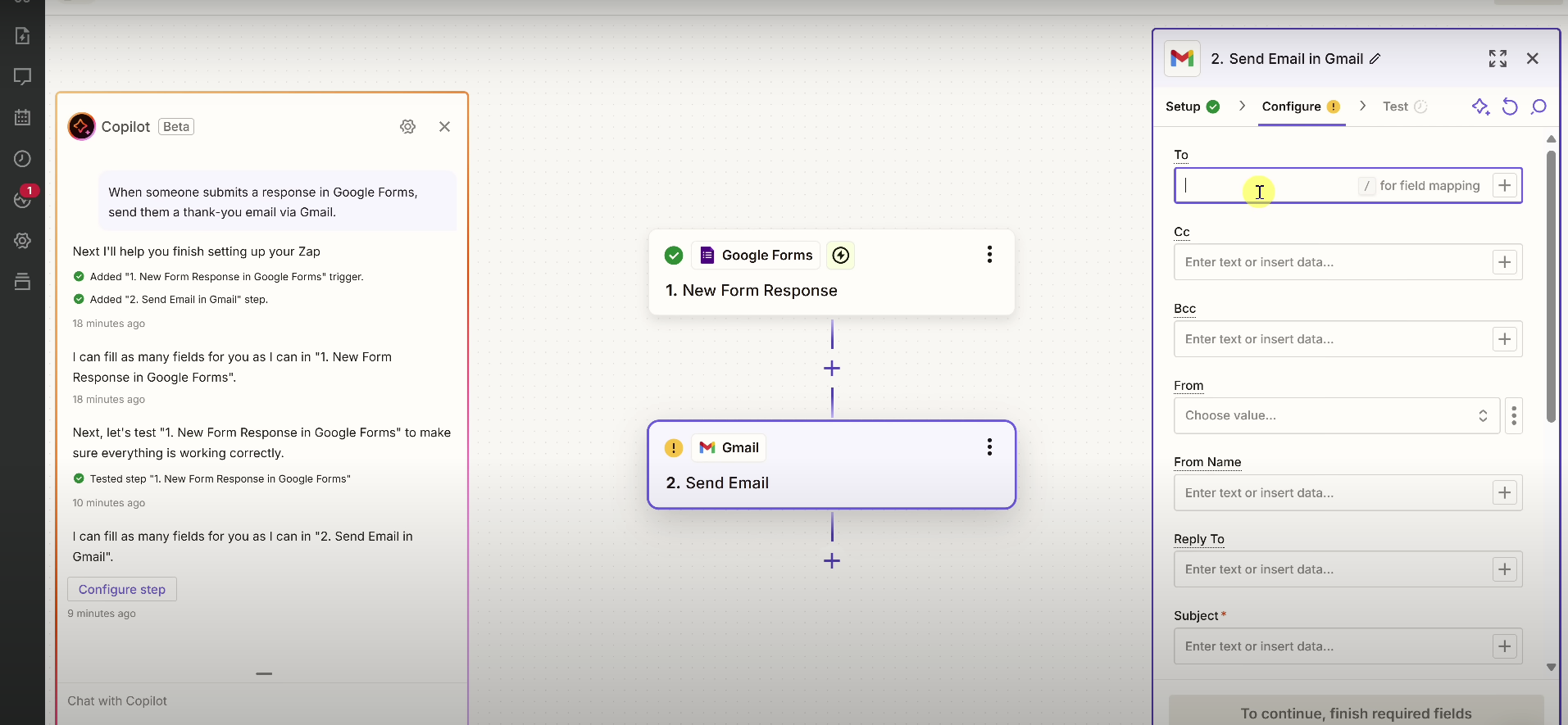Click the green check on Google Forms step
Image resolution: width=1568 pixels, height=725 pixels.
pyautogui.click(x=674, y=255)
